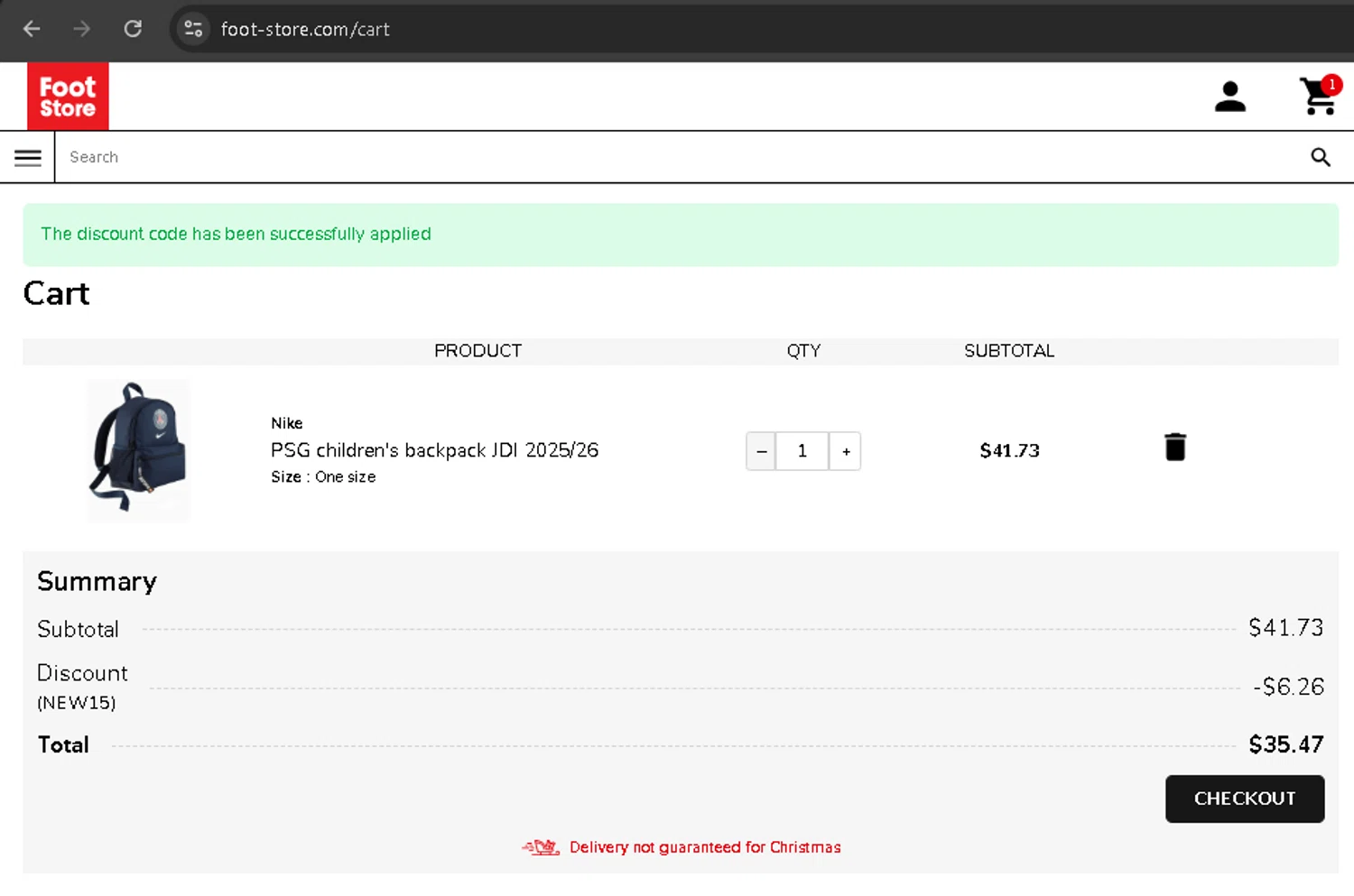Click the quantity field showing 1

pos(802,451)
